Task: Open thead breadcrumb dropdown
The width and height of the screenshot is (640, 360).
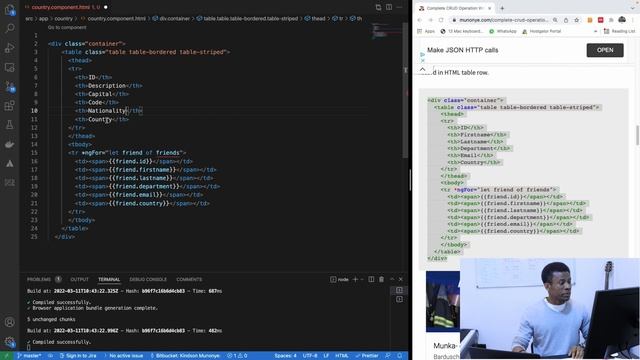Action: click(x=315, y=18)
